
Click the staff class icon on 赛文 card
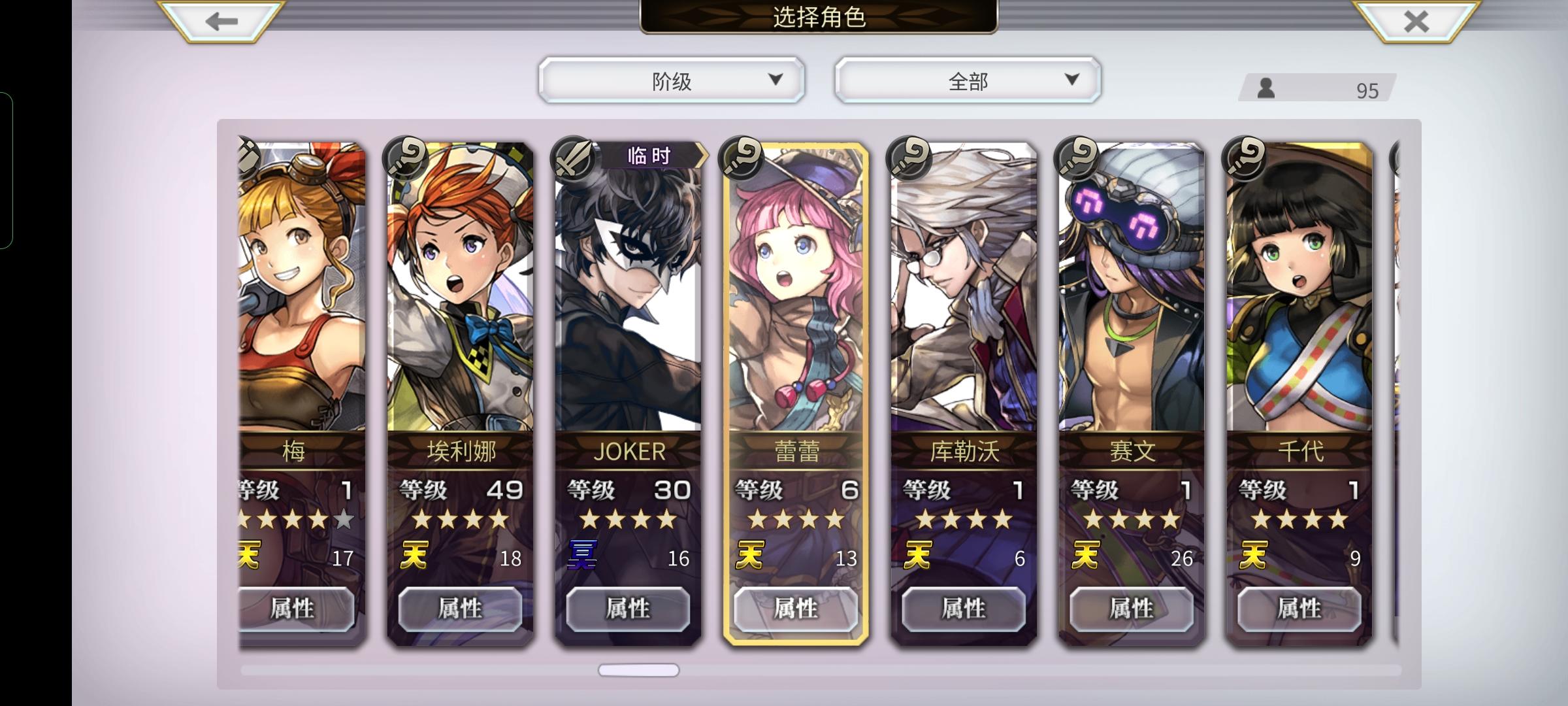[x=1077, y=158]
